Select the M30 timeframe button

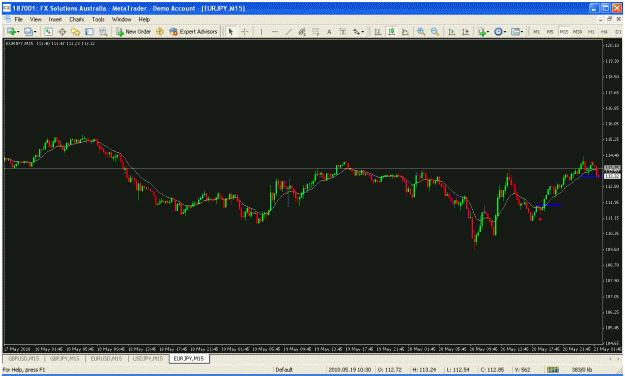pyautogui.click(x=577, y=31)
